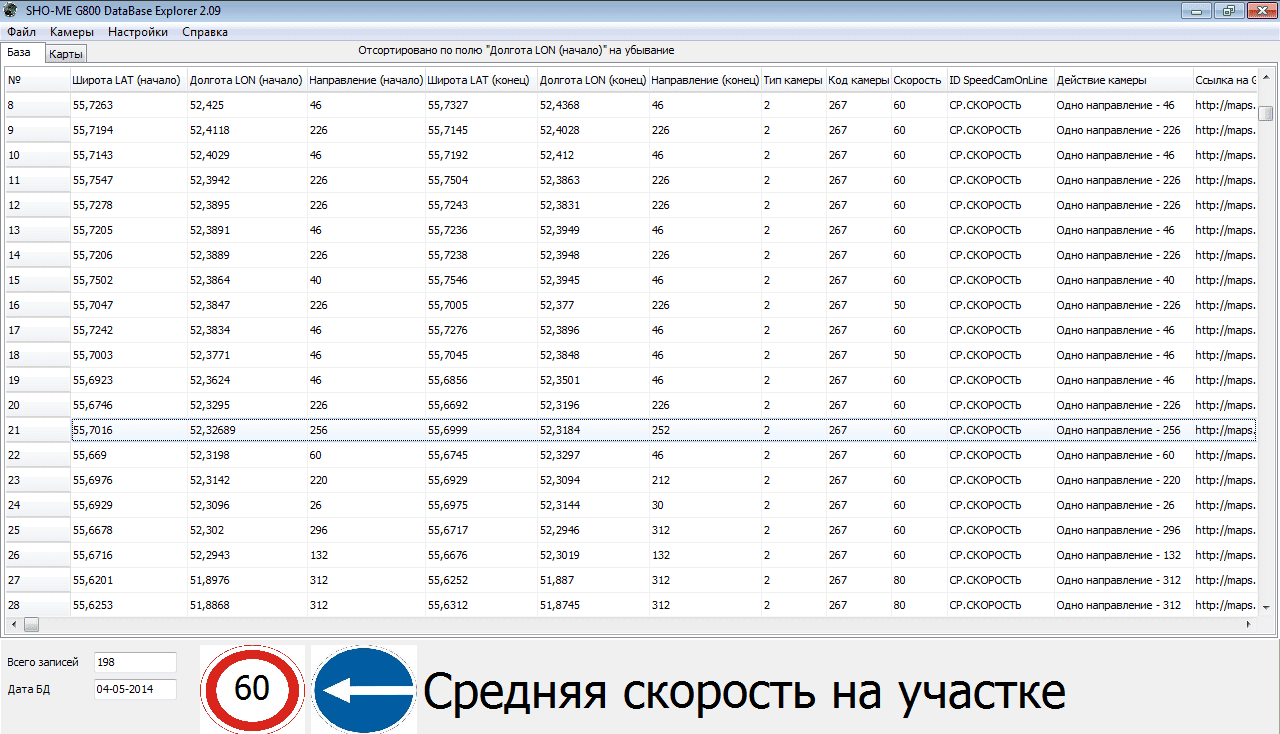
Task: Open the Файл menu
Action: point(21,32)
